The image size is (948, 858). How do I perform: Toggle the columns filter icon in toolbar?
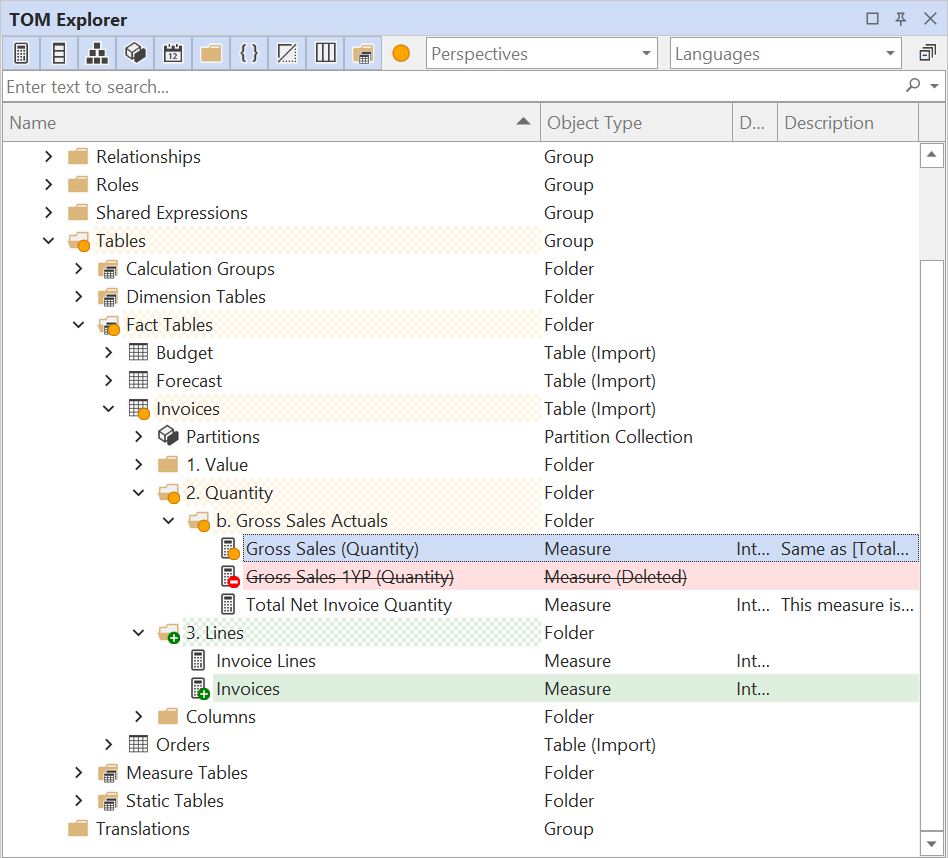coord(59,53)
